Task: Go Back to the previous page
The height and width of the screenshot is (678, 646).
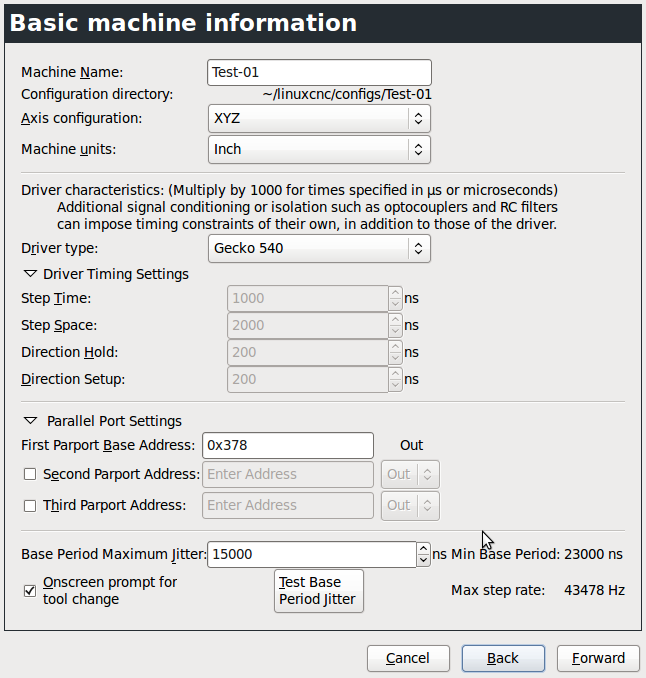Action: (x=503, y=659)
